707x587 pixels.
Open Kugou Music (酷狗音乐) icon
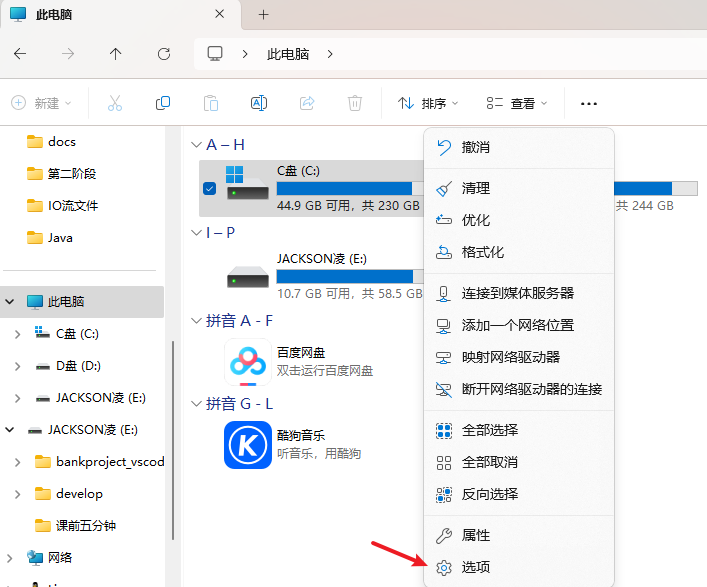247,445
